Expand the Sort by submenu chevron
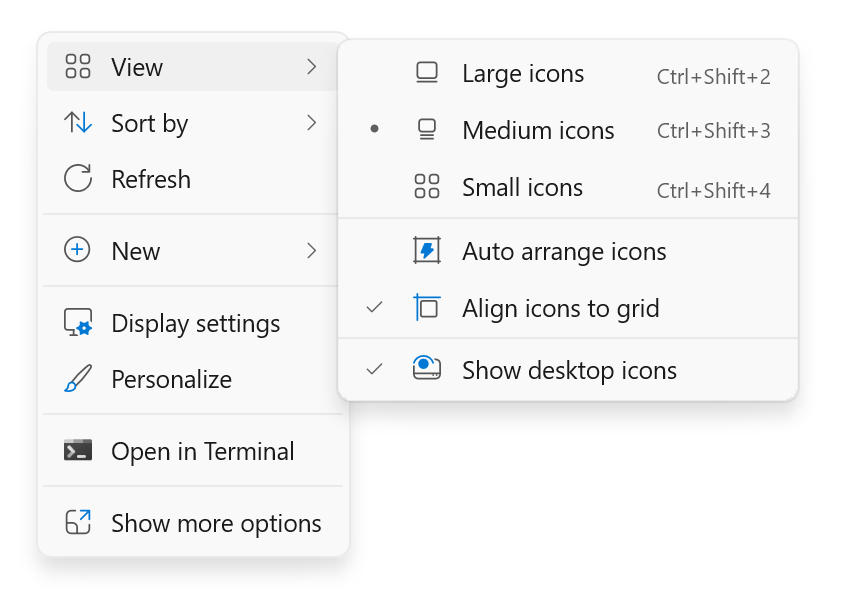850x594 pixels. coord(313,123)
